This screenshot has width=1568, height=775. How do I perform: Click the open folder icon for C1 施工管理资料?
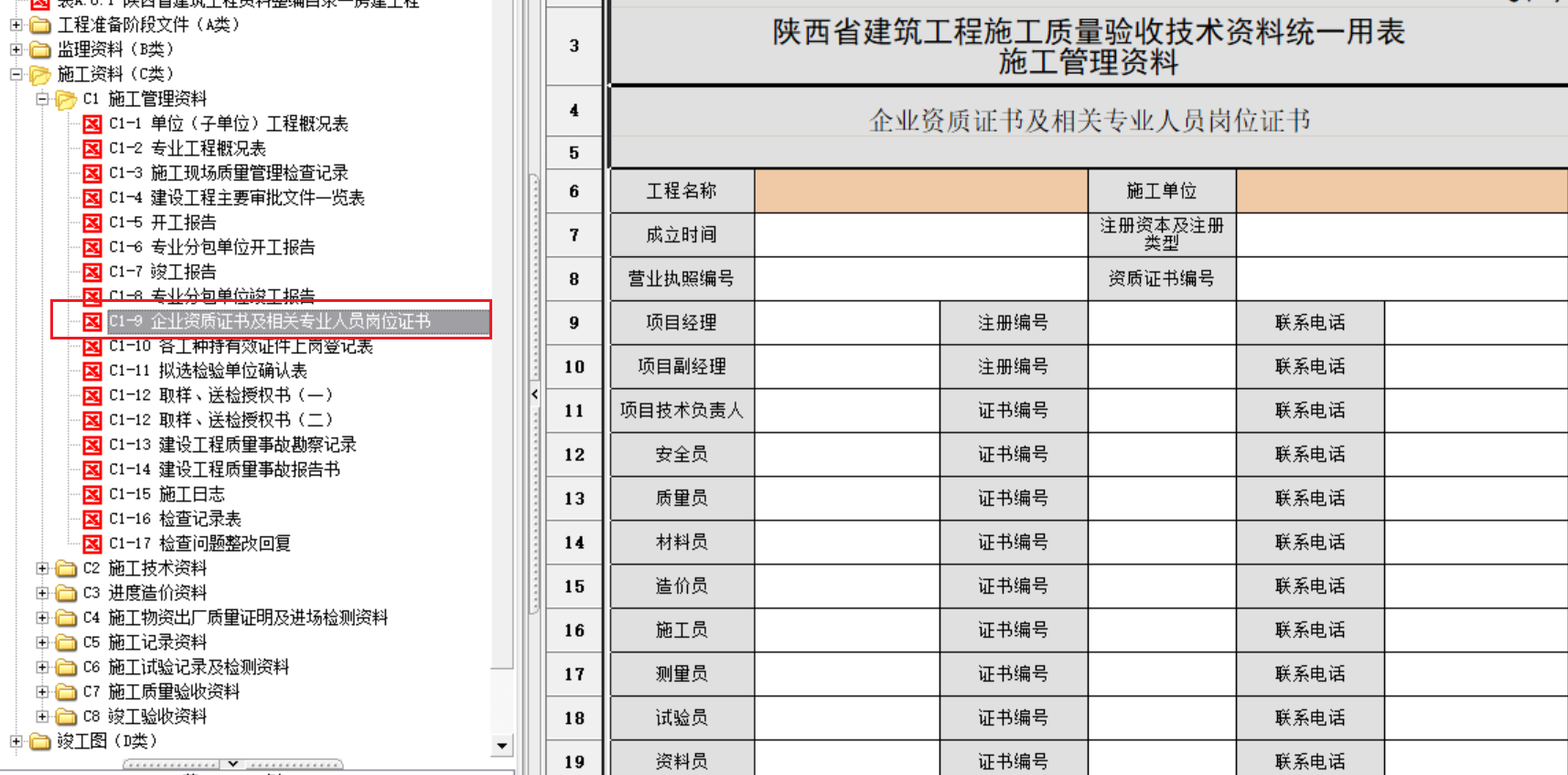(66, 99)
